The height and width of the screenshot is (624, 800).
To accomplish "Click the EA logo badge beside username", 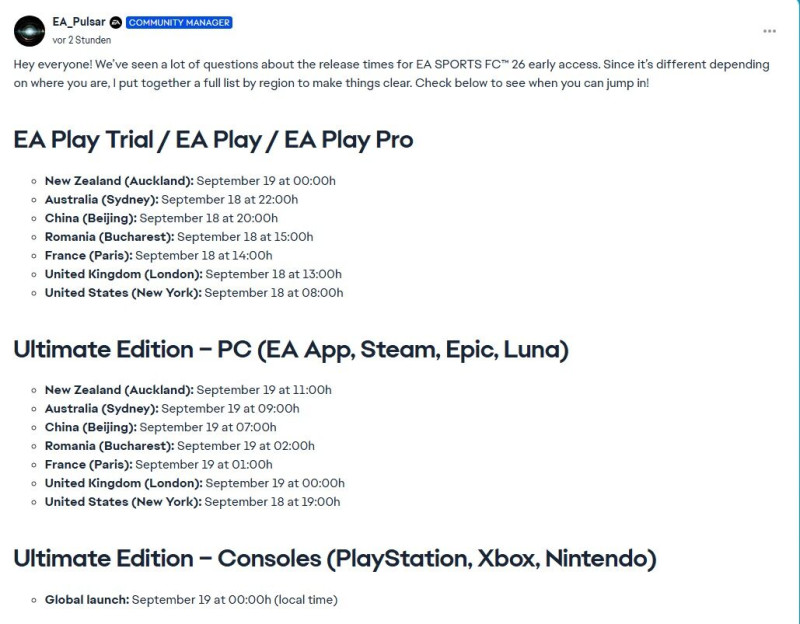I will point(116,22).
